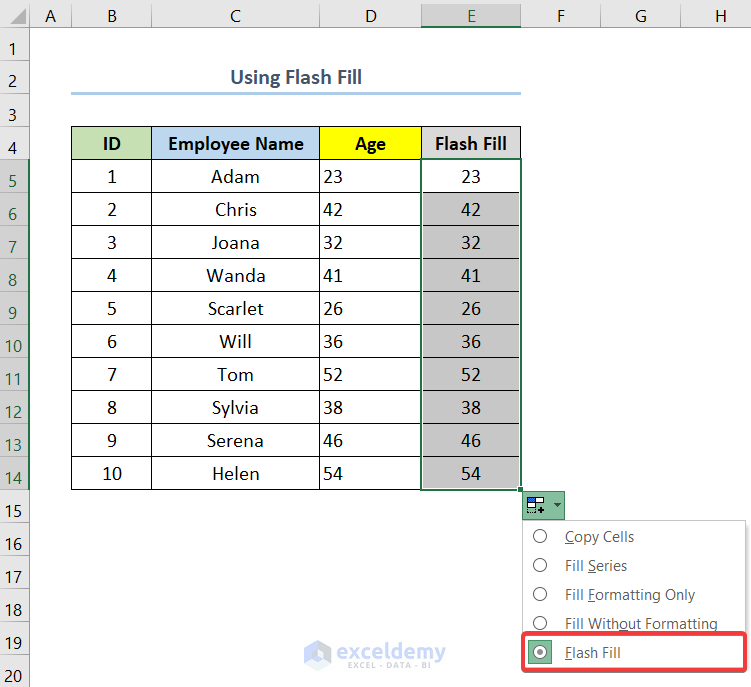This screenshot has width=751, height=687.
Task: Choose the Fill Series radio option
Action: click(540, 565)
